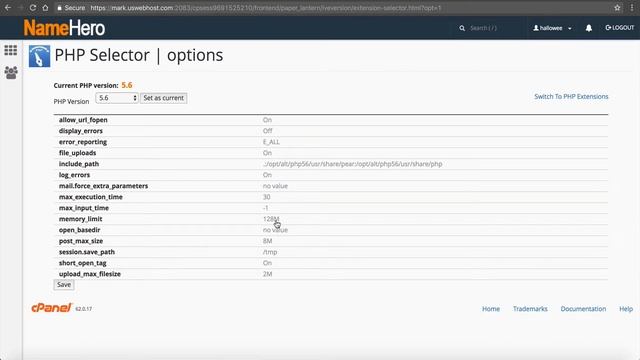Open the hallowee user dropdown
This screenshot has width=640, height=360.
(552, 28)
